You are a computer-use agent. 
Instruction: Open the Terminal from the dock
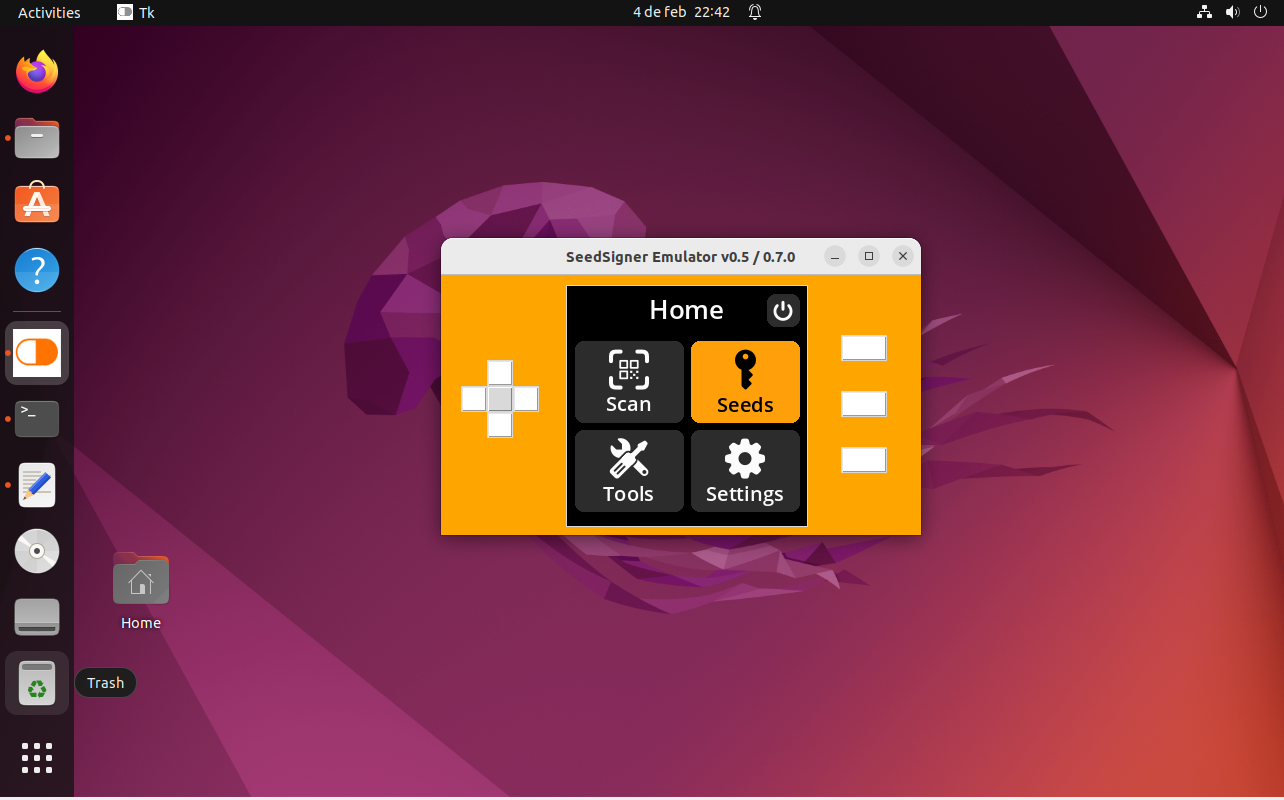[x=37, y=419]
